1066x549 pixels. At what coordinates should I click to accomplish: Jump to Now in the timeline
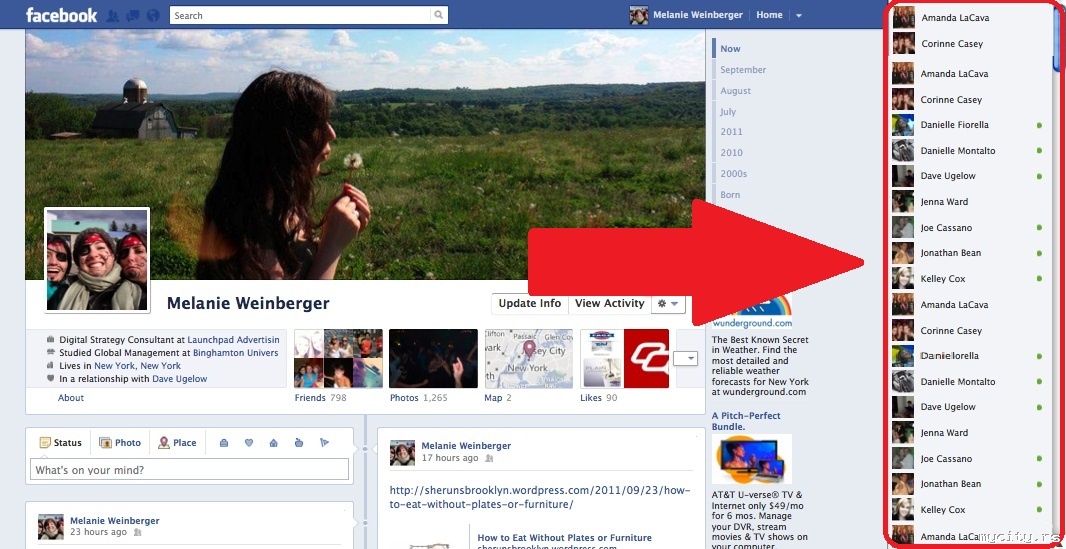pyautogui.click(x=730, y=49)
